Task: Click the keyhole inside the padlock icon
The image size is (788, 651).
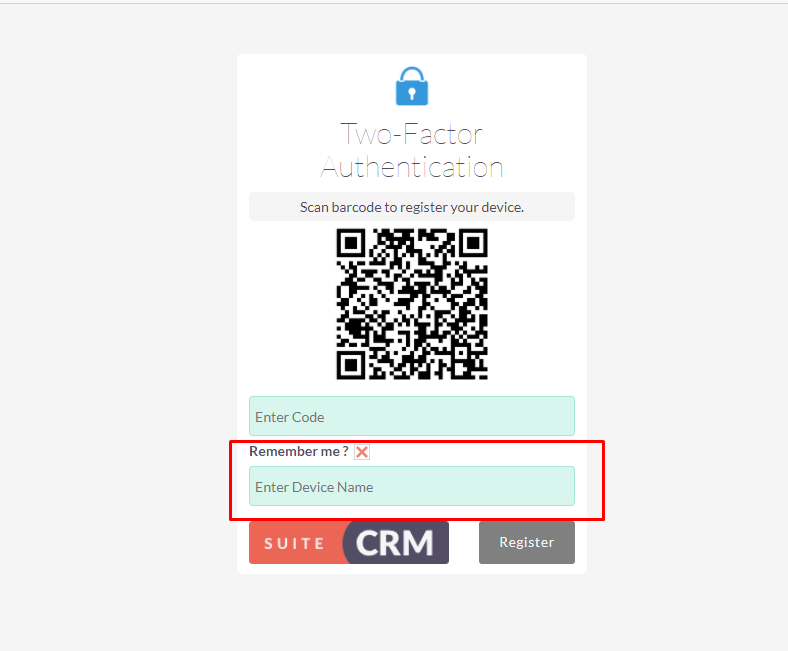Action: pos(412,94)
